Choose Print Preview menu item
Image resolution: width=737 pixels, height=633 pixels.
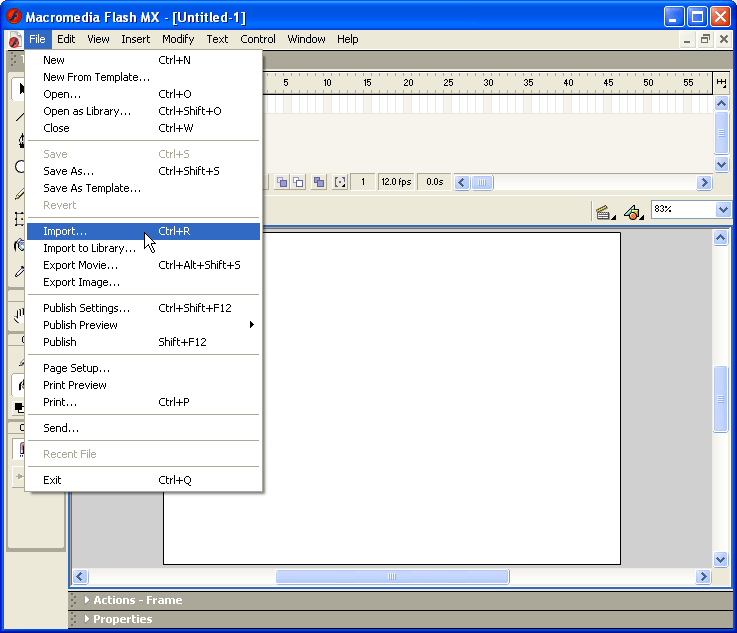(143, 385)
